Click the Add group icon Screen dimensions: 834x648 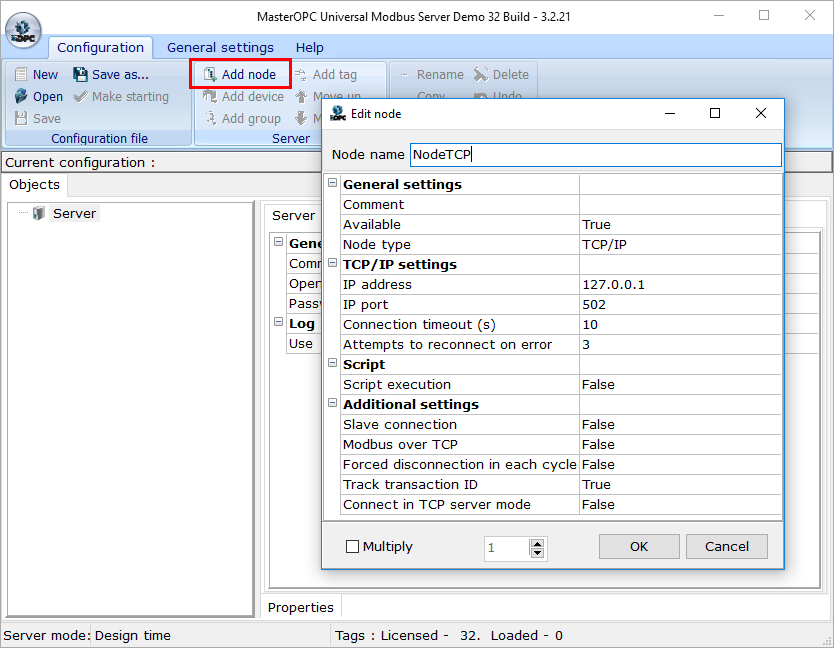(211, 118)
